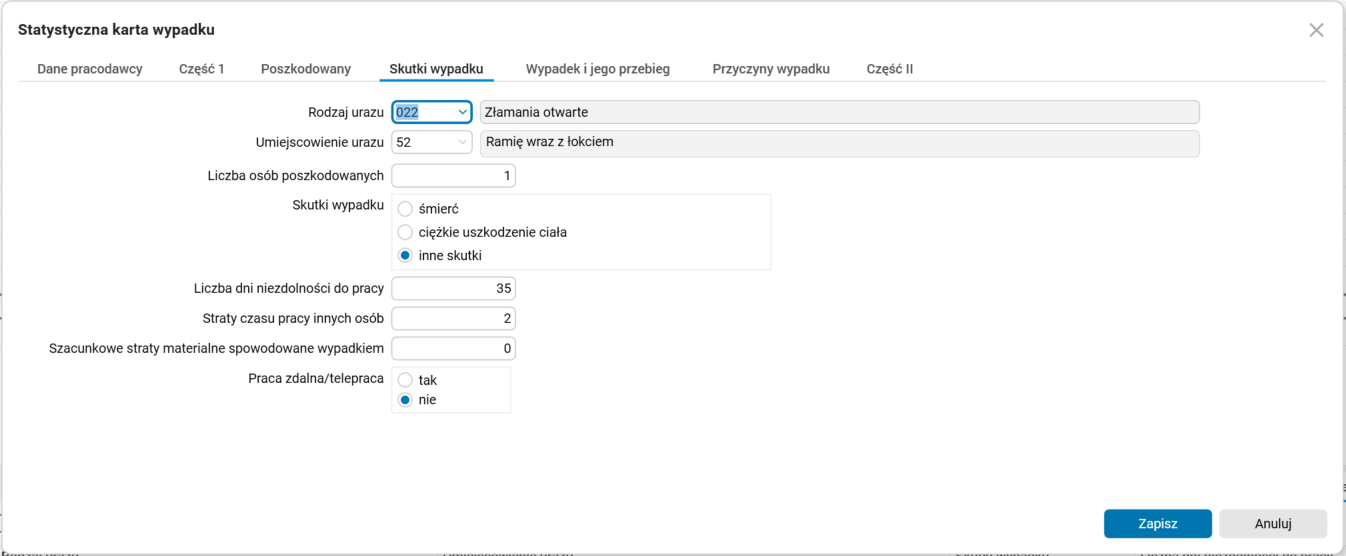
Task: Close the Statystyczna karta wypadku dialog
Action: pyautogui.click(x=1316, y=30)
